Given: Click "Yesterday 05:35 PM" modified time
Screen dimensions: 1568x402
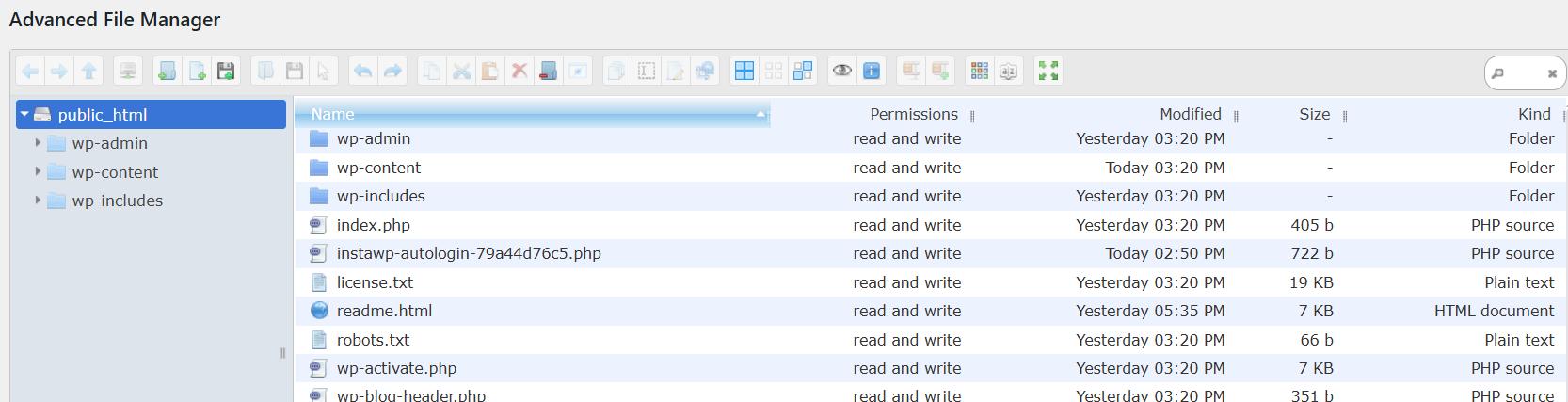Looking at the screenshot, I should pyautogui.click(x=1150, y=311).
